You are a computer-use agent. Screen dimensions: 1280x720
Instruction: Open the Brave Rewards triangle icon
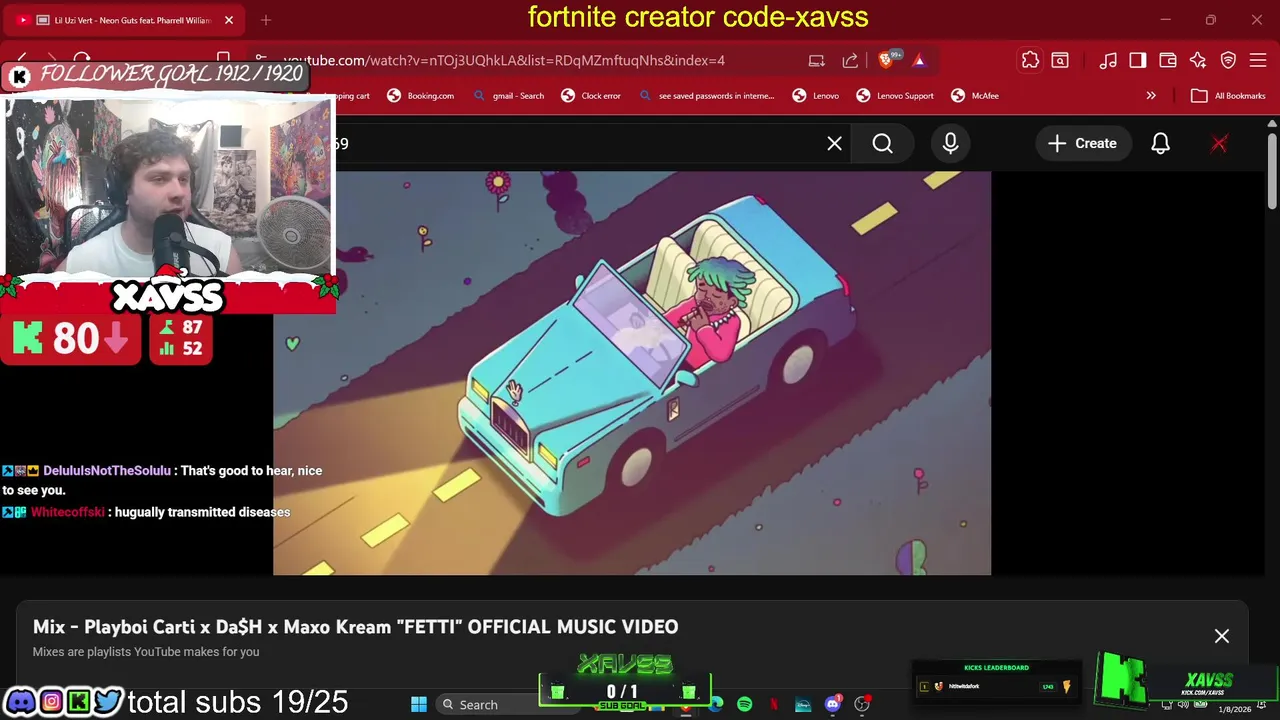[x=919, y=60]
